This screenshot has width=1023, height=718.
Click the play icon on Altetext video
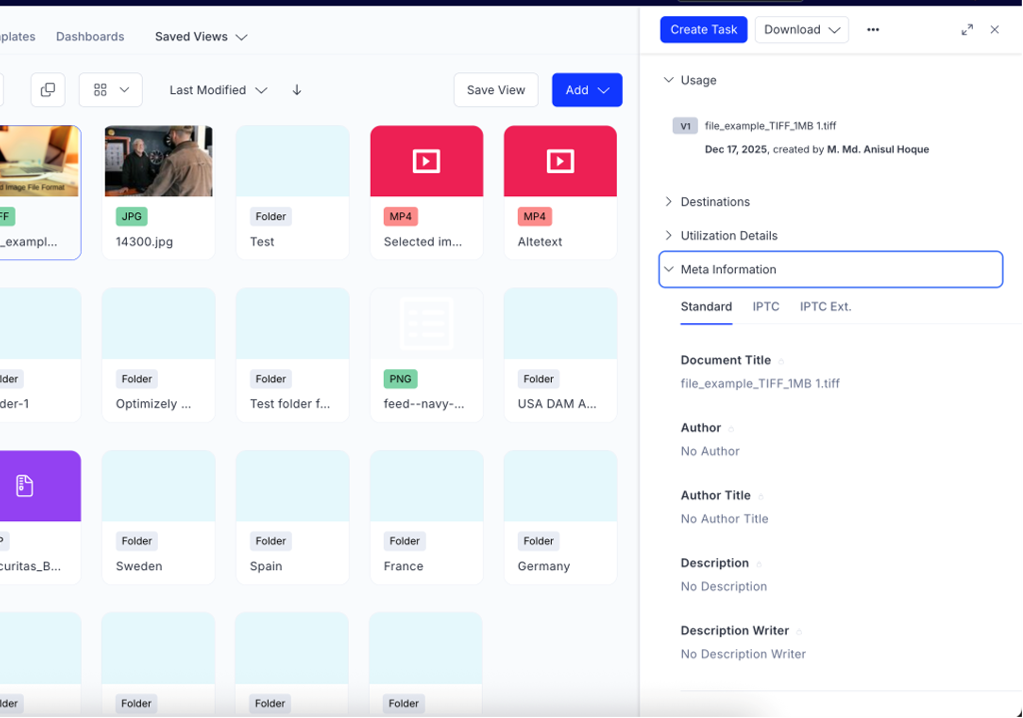[560, 160]
